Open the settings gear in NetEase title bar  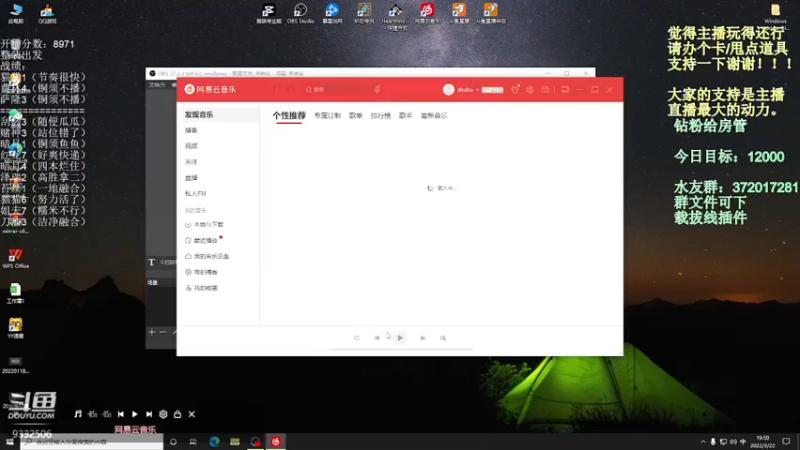(530, 89)
